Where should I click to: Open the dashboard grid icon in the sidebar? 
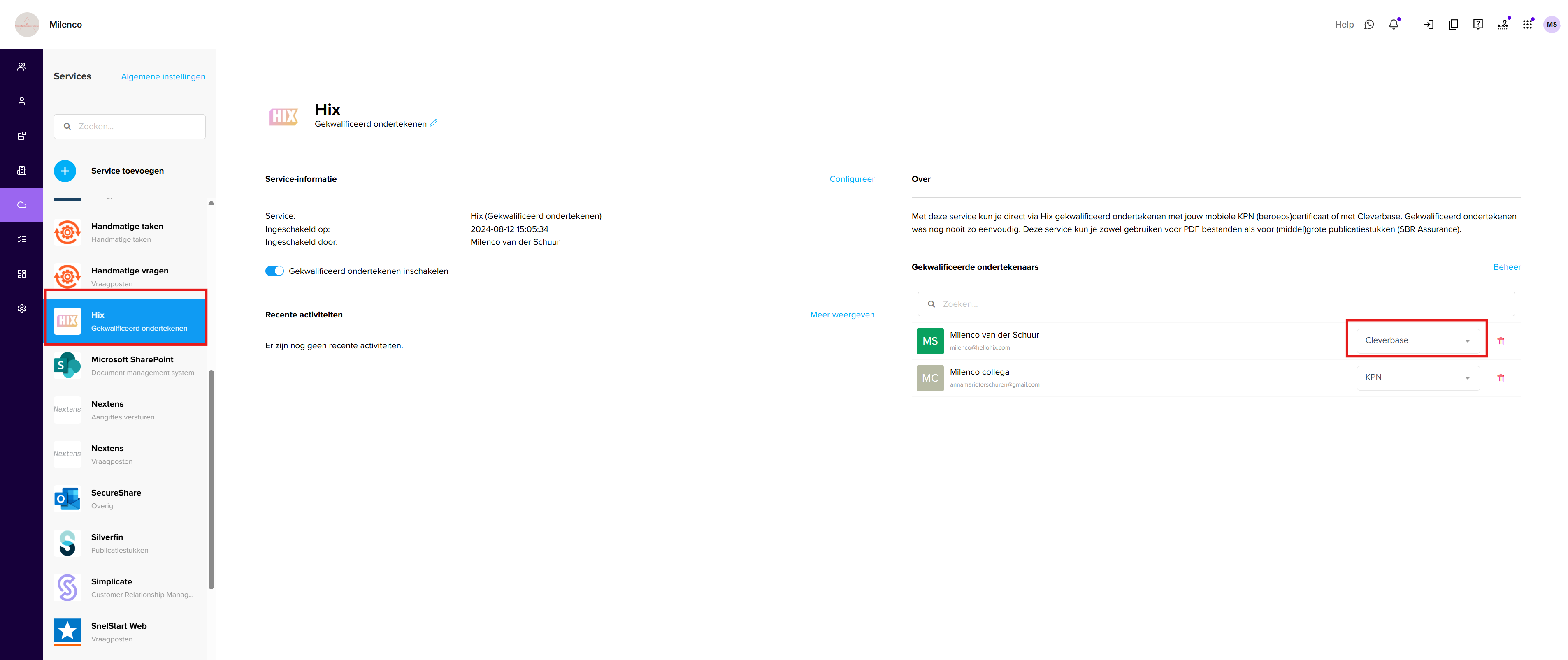[22, 274]
